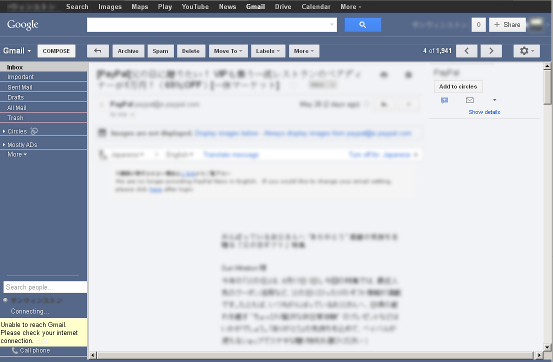The height and width of the screenshot is (362, 553).
Task: Mark message as Spam
Action: click(x=160, y=51)
